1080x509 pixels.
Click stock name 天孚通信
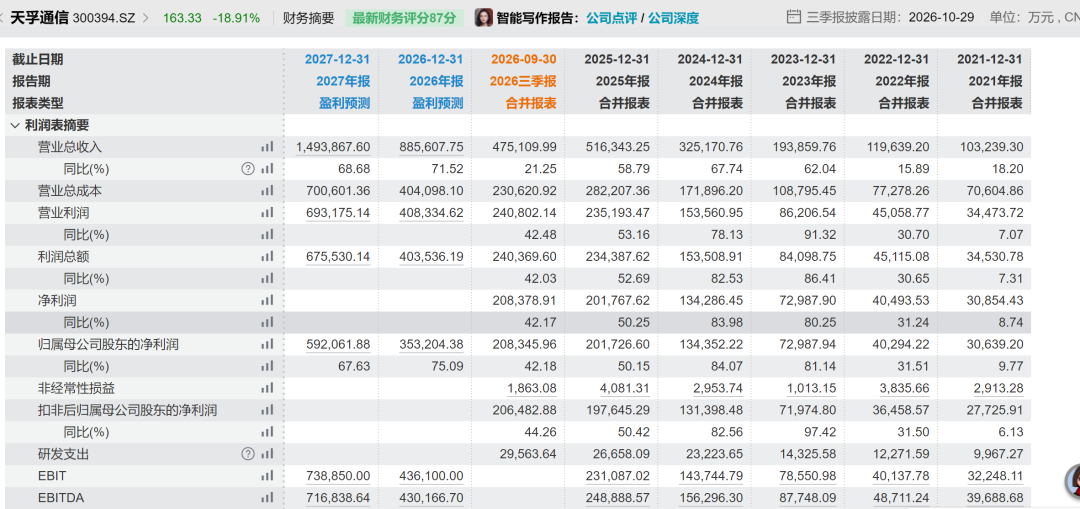click(39, 18)
